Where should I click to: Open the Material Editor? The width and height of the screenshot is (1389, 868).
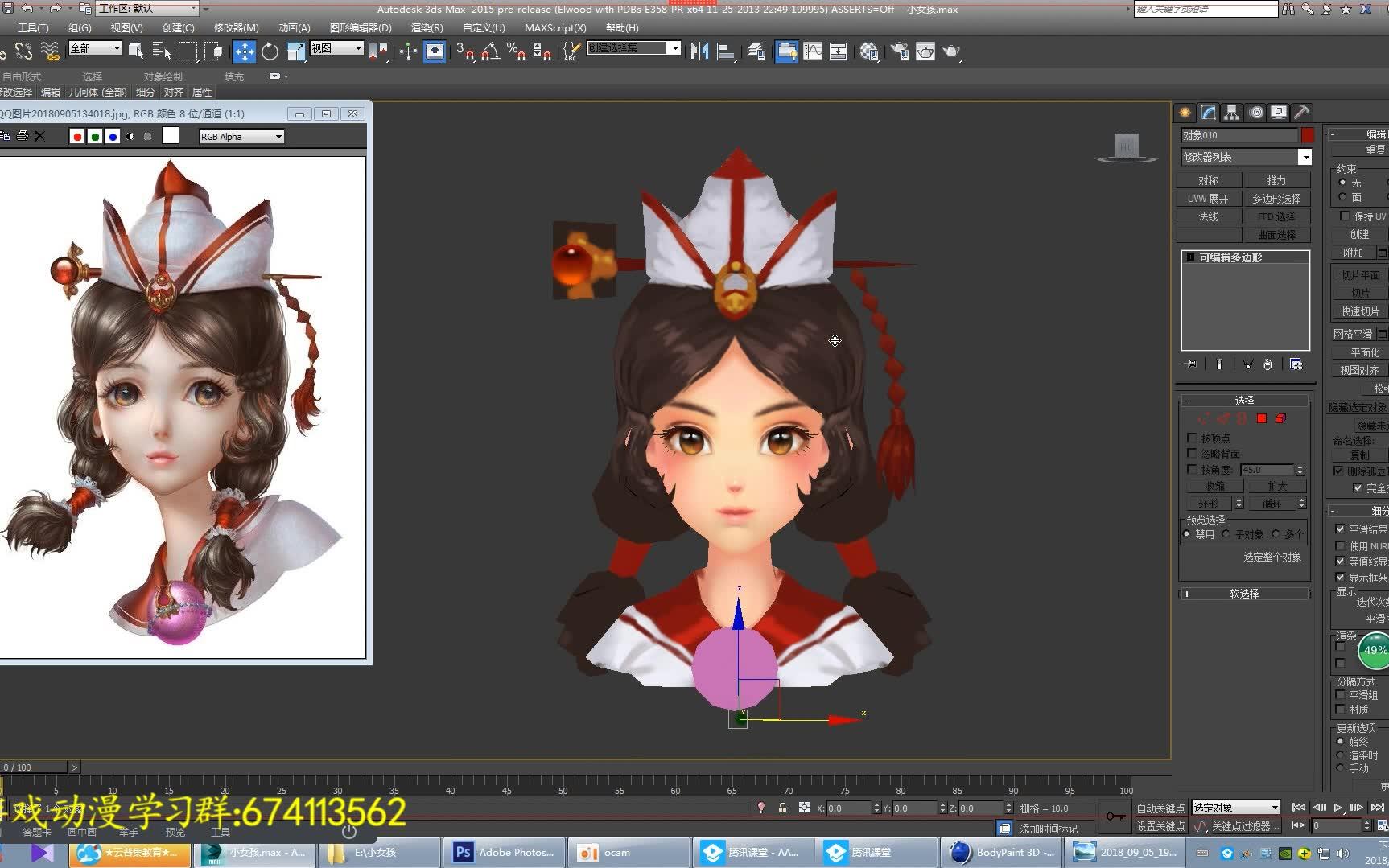click(x=869, y=51)
